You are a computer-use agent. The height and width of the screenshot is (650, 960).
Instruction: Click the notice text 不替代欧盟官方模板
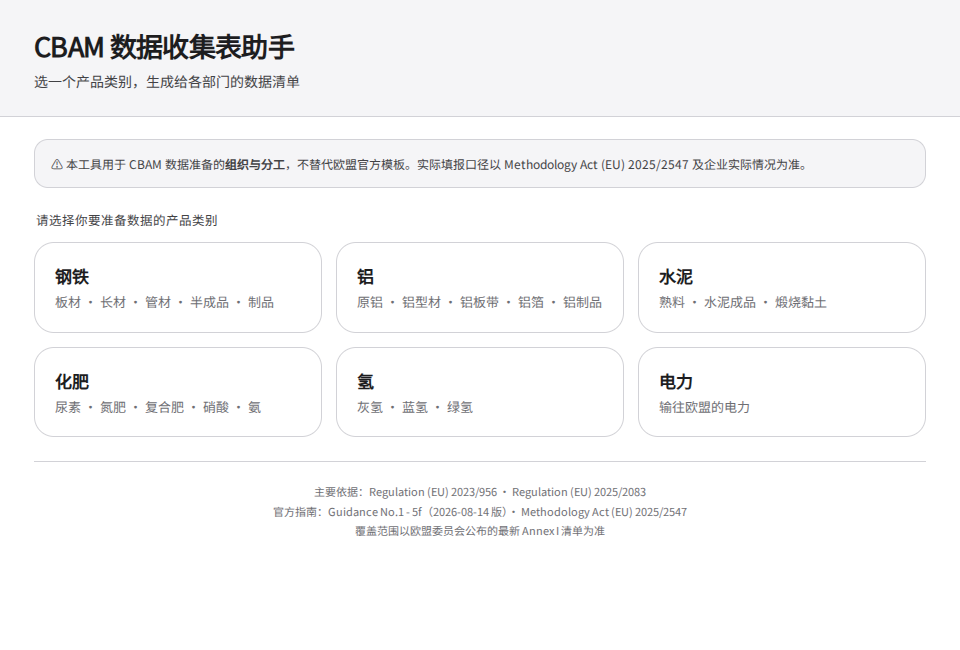point(351,165)
